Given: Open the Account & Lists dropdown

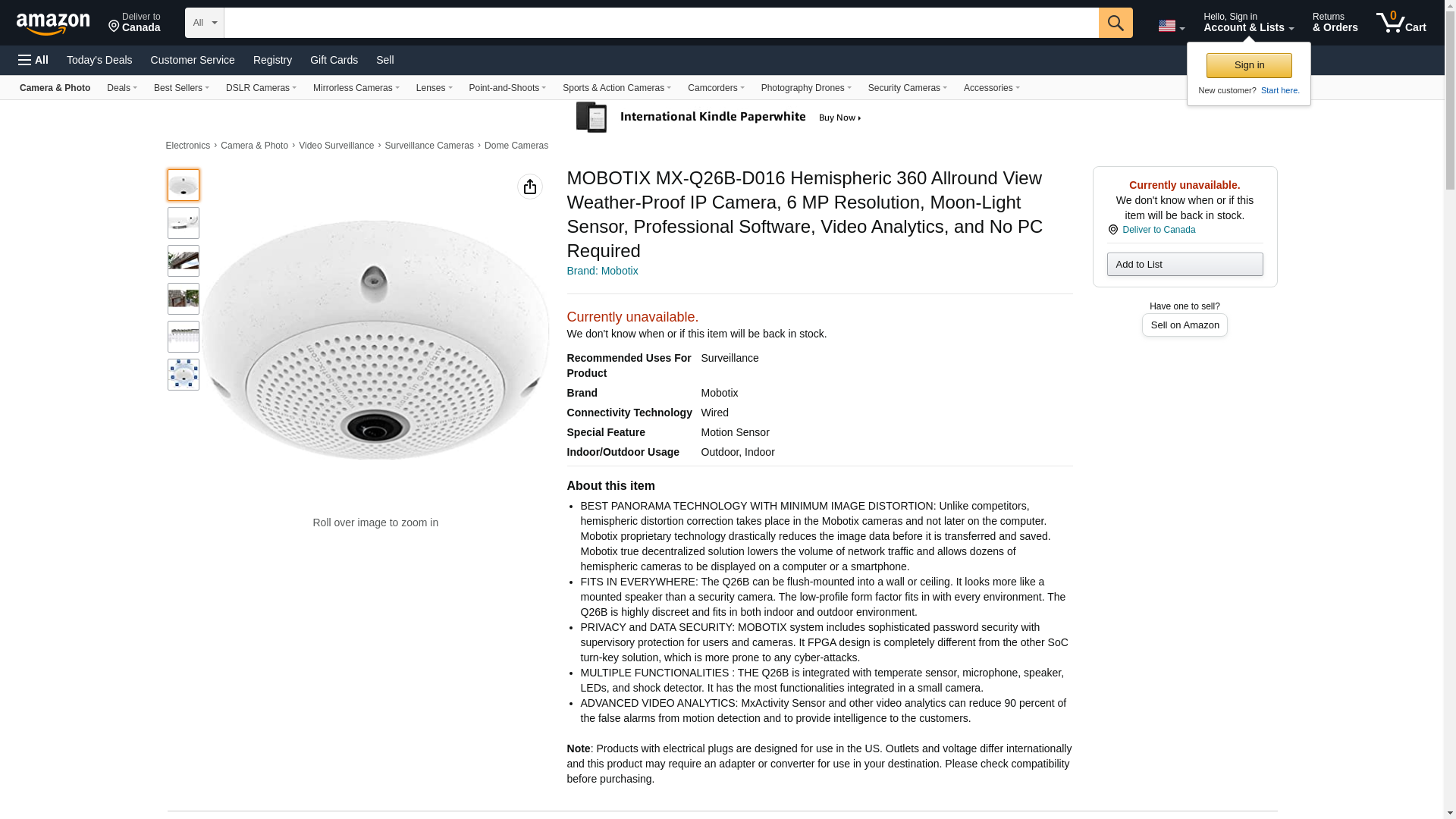Looking at the screenshot, I should tap(1247, 23).
